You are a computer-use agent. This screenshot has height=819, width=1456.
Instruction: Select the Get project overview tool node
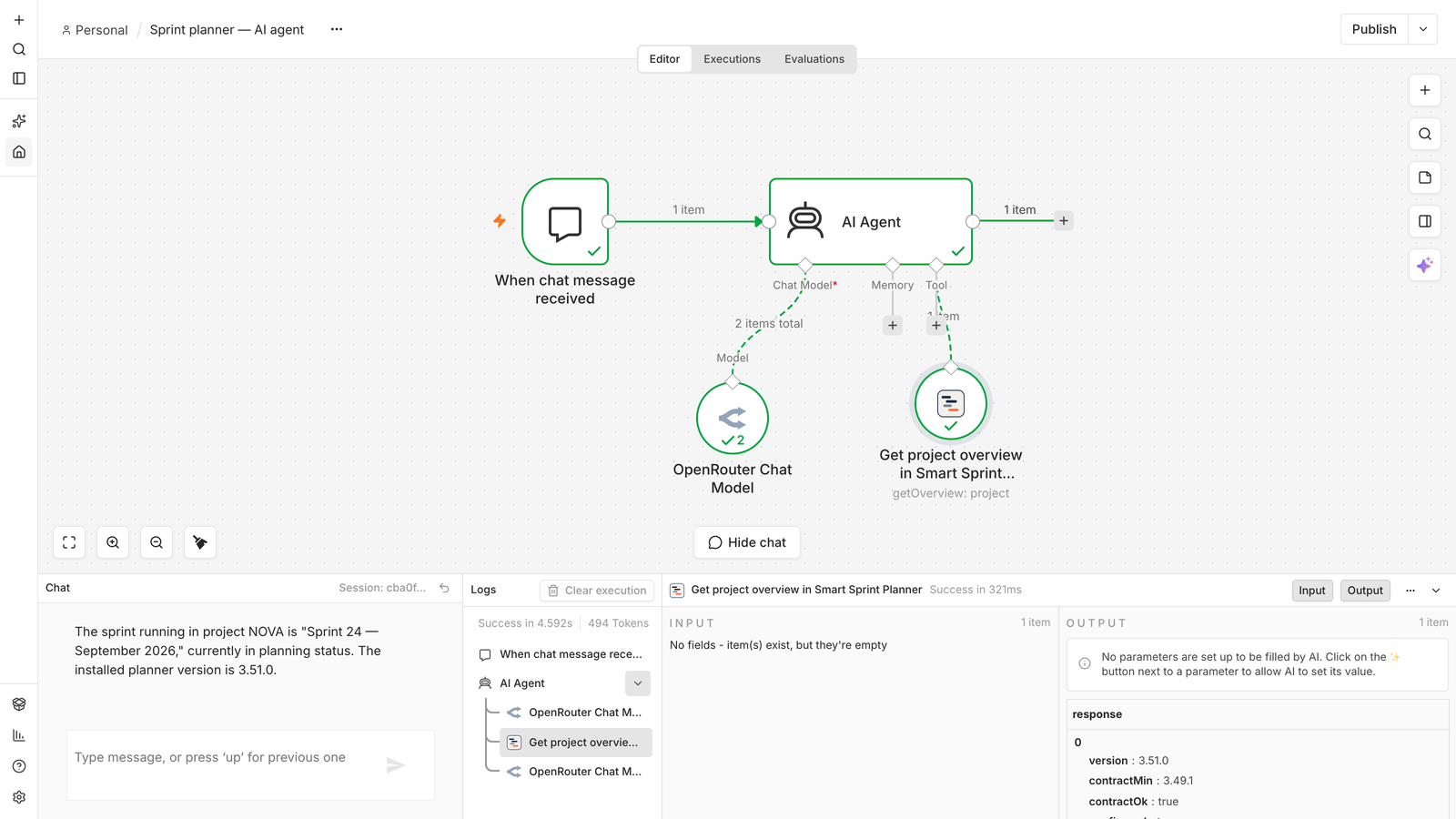[x=951, y=403]
